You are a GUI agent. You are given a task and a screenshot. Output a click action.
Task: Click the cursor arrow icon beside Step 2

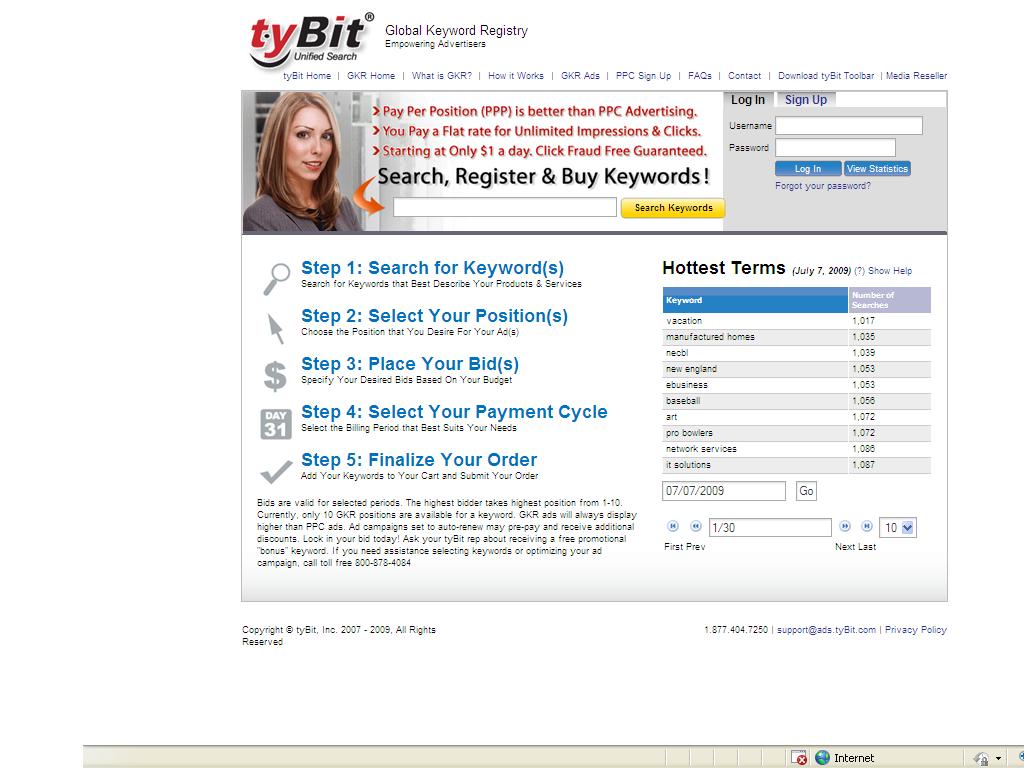(x=276, y=328)
